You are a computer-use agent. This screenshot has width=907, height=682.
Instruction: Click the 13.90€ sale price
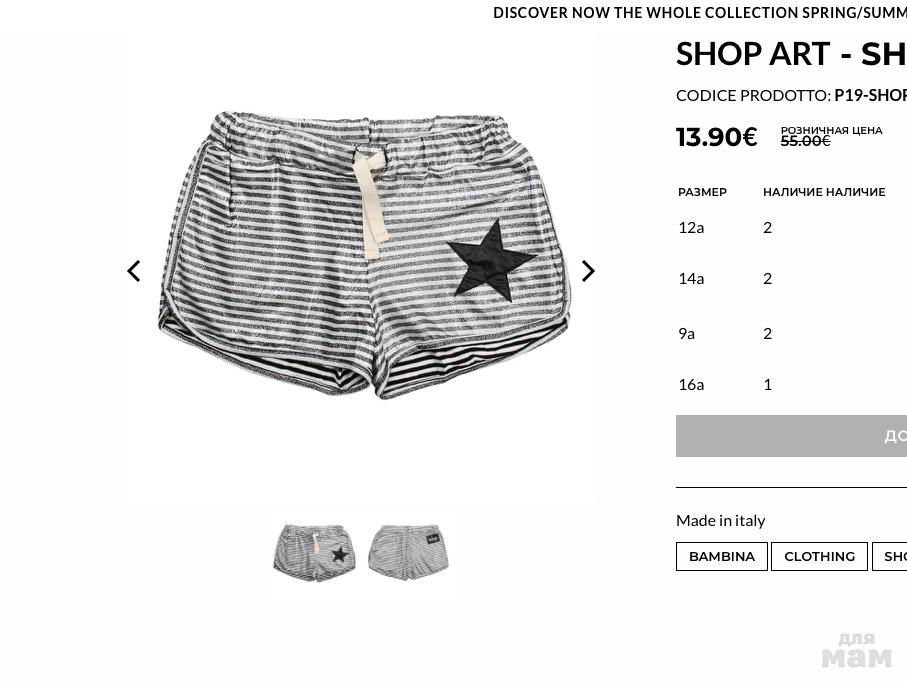pos(716,137)
